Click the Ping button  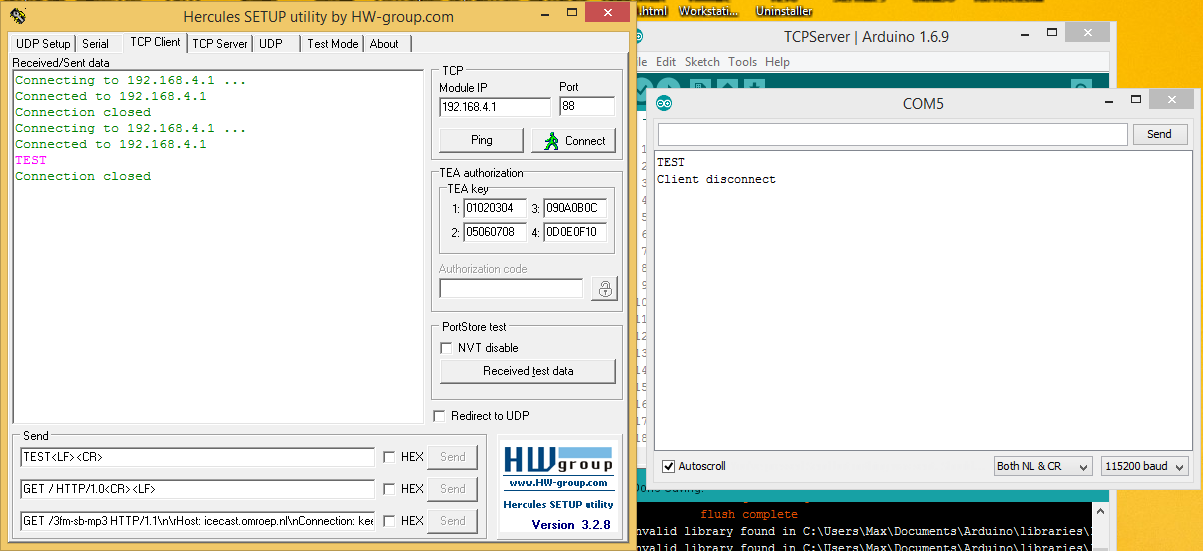tap(482, 140)
